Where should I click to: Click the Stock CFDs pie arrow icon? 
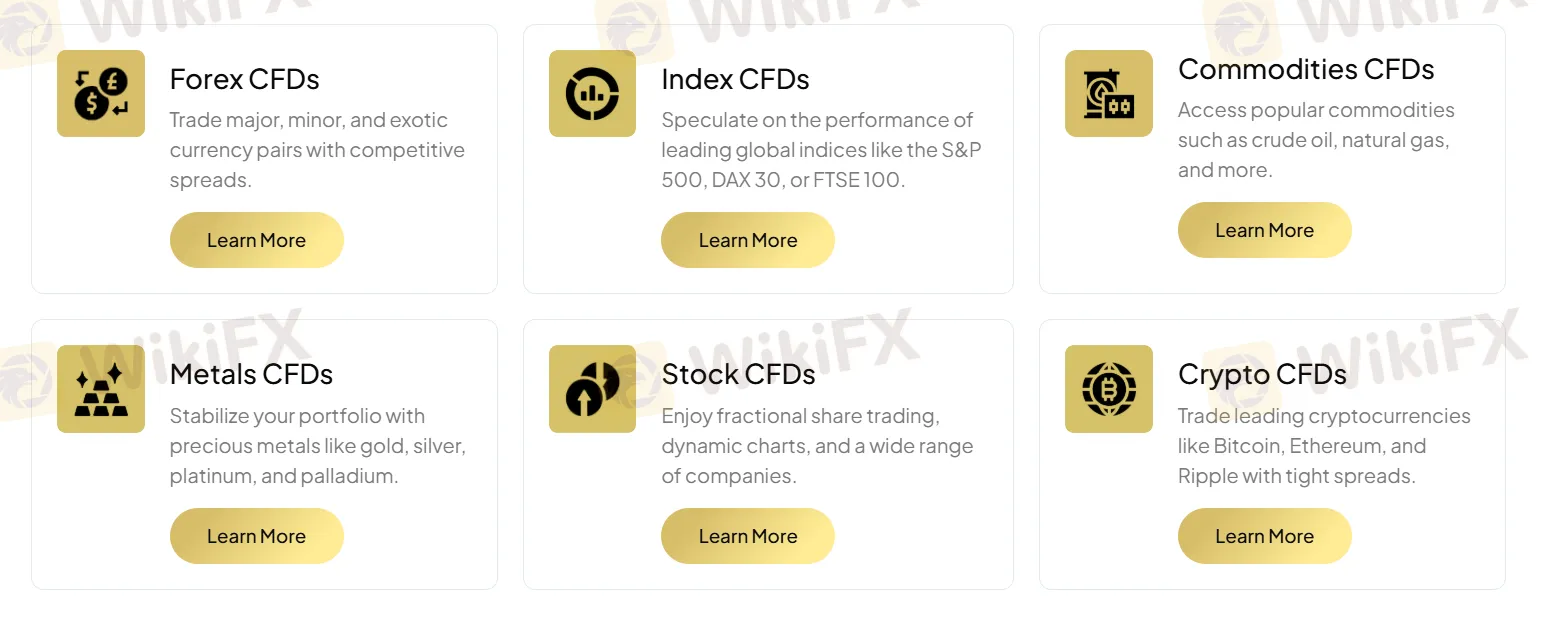coord(592,389)
